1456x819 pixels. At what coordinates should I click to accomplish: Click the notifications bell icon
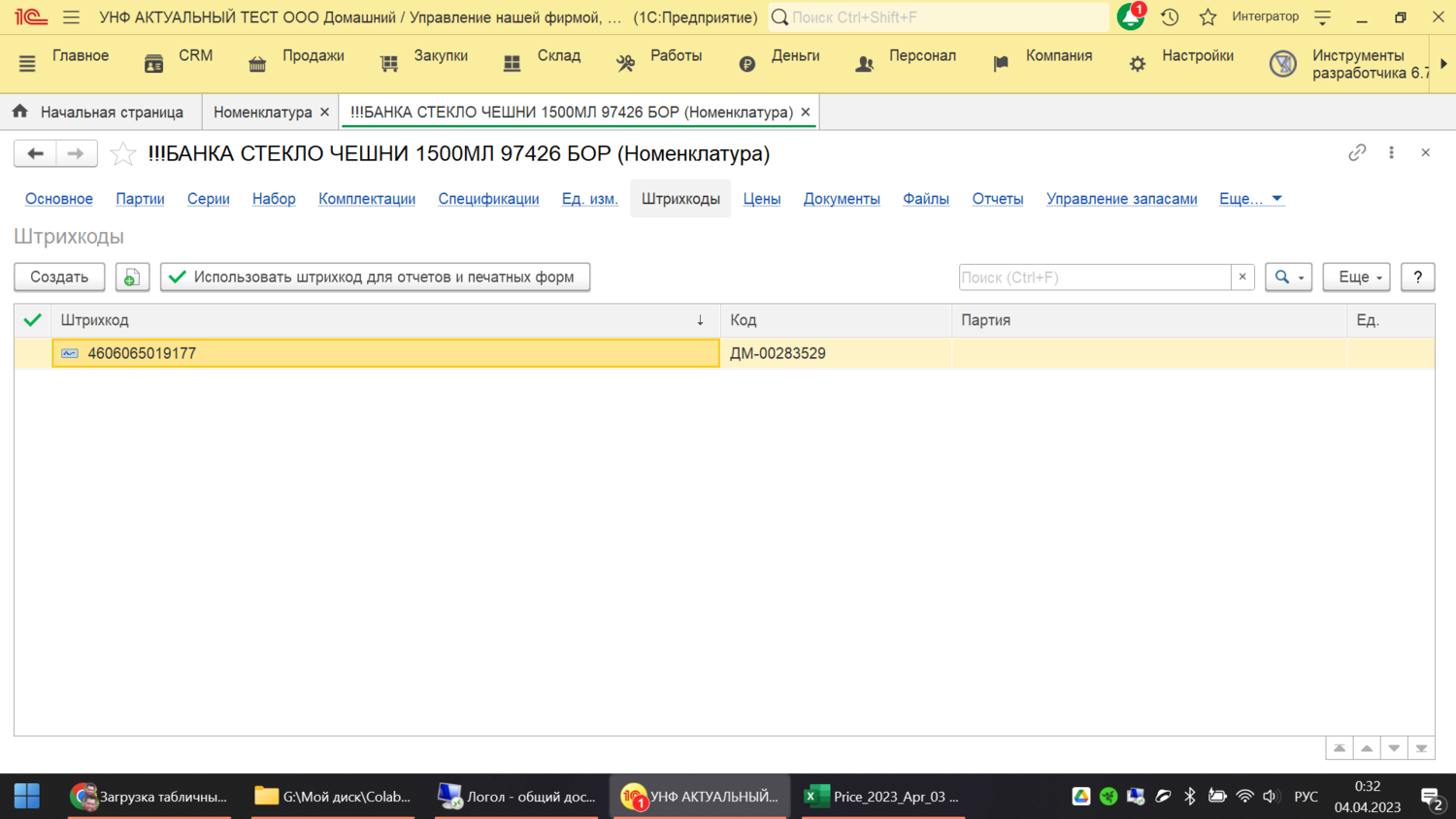pyautogui.click(x=1130, y=17)
